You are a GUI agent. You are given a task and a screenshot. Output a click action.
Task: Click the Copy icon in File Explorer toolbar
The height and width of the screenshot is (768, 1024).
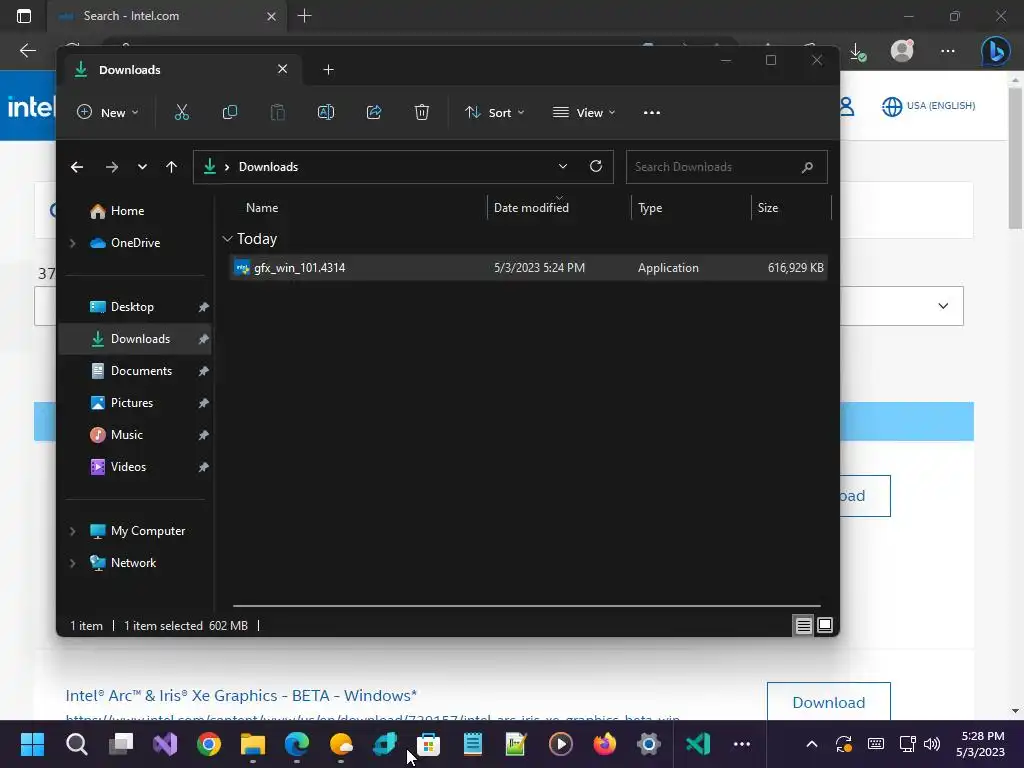click(x=230, y=112)
